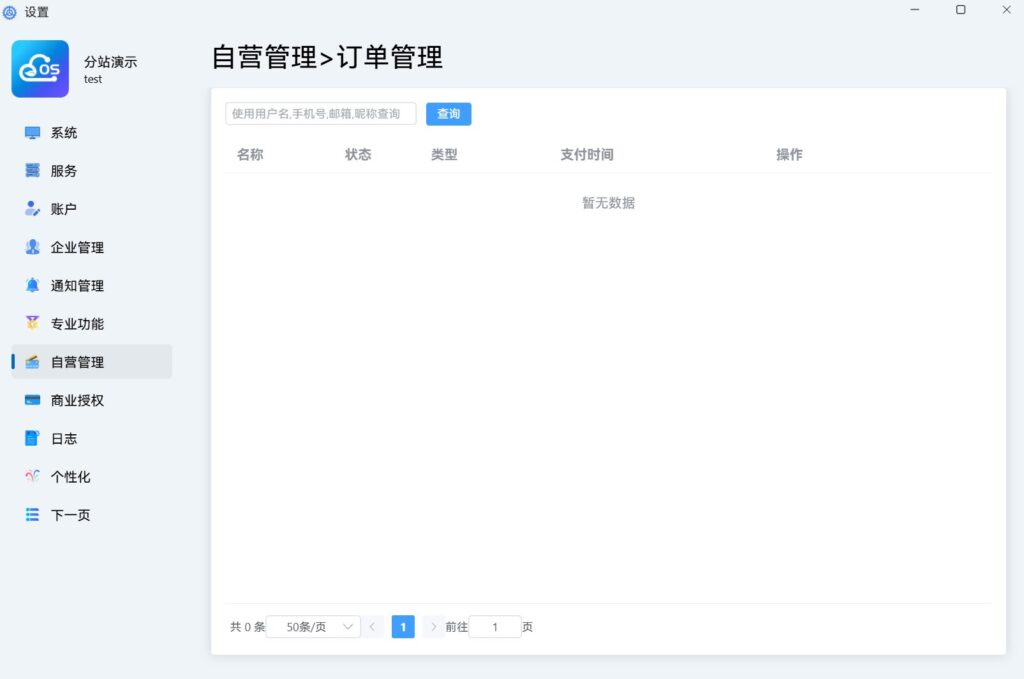
Task: Open the 通知管理 notification bell icon
Action: pyautogui.click(x=31, y=285)
